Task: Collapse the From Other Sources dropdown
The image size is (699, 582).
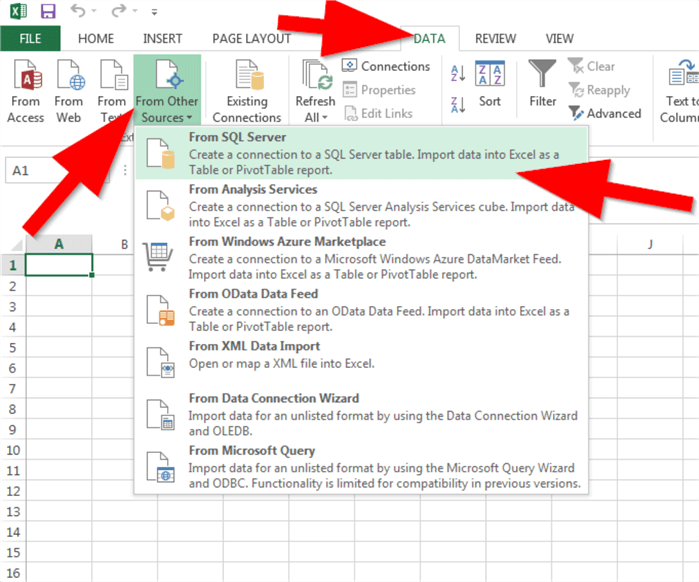Action: (x=167, y=90)
